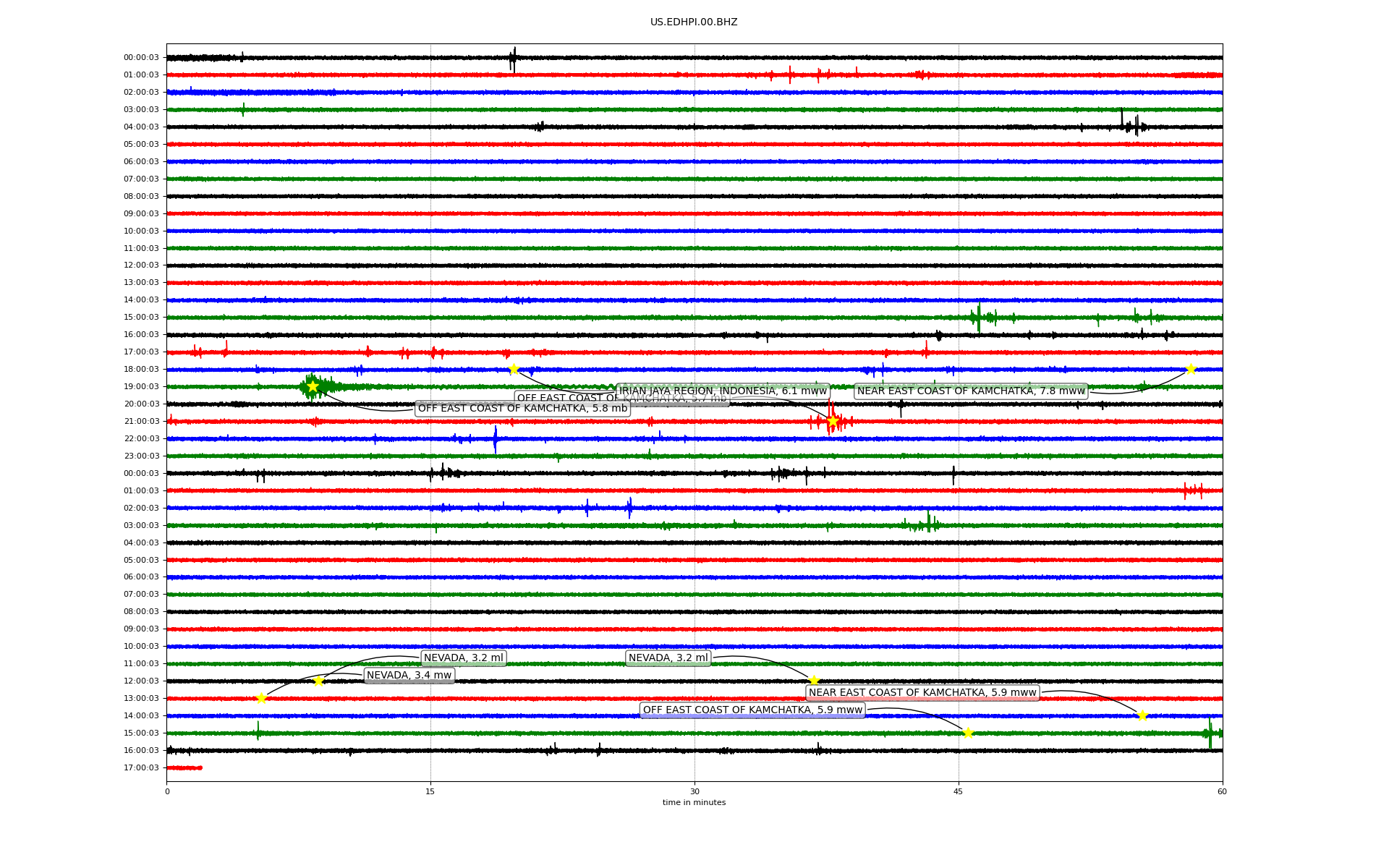The height and width of the screenshot is (868, 1389).
Task: Click the 45 tick on the time axis
Action: [959, 791]
